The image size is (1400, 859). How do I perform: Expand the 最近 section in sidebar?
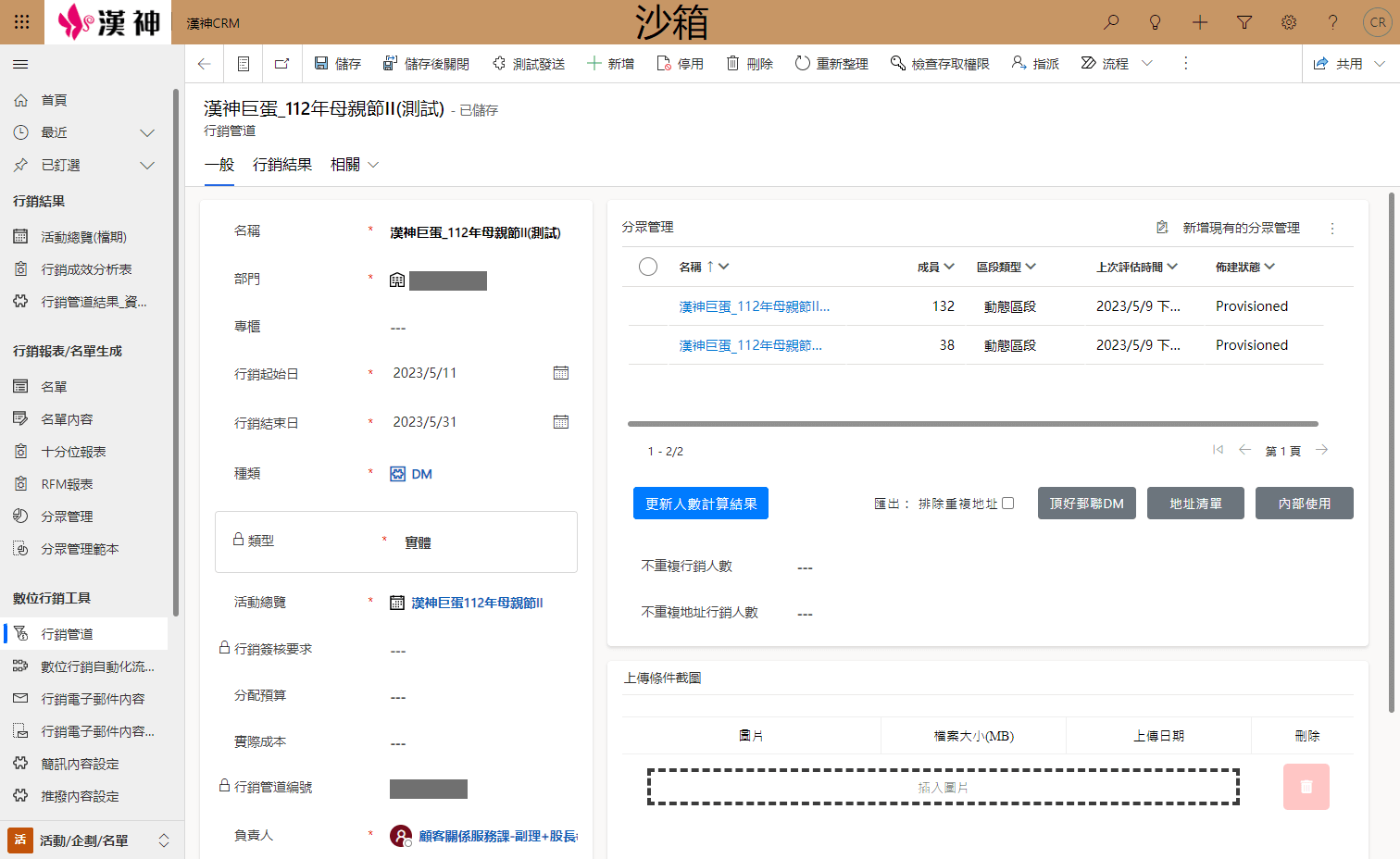tap(147, 133)
